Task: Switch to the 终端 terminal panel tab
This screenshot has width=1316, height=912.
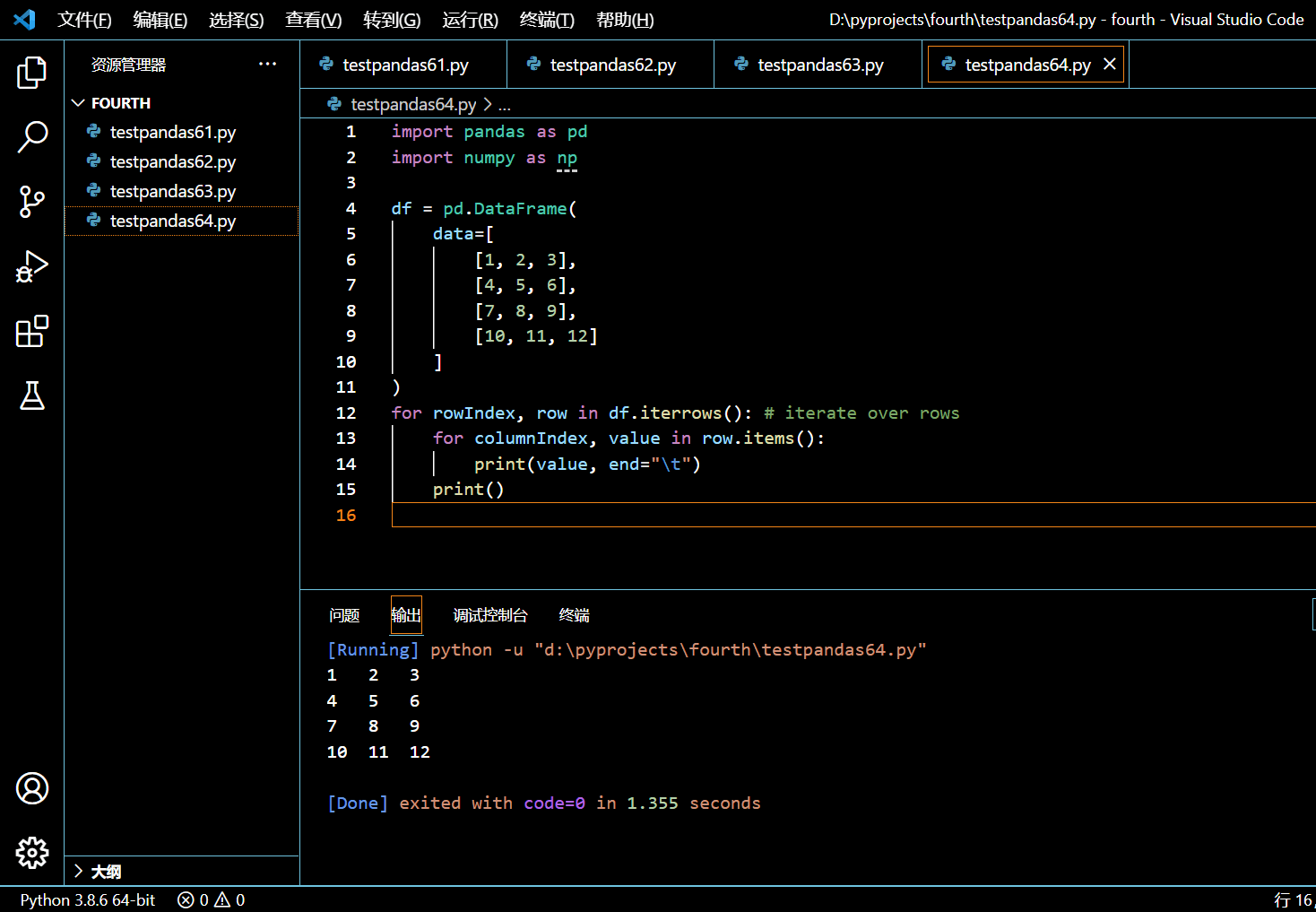Action: coord(574,615)
